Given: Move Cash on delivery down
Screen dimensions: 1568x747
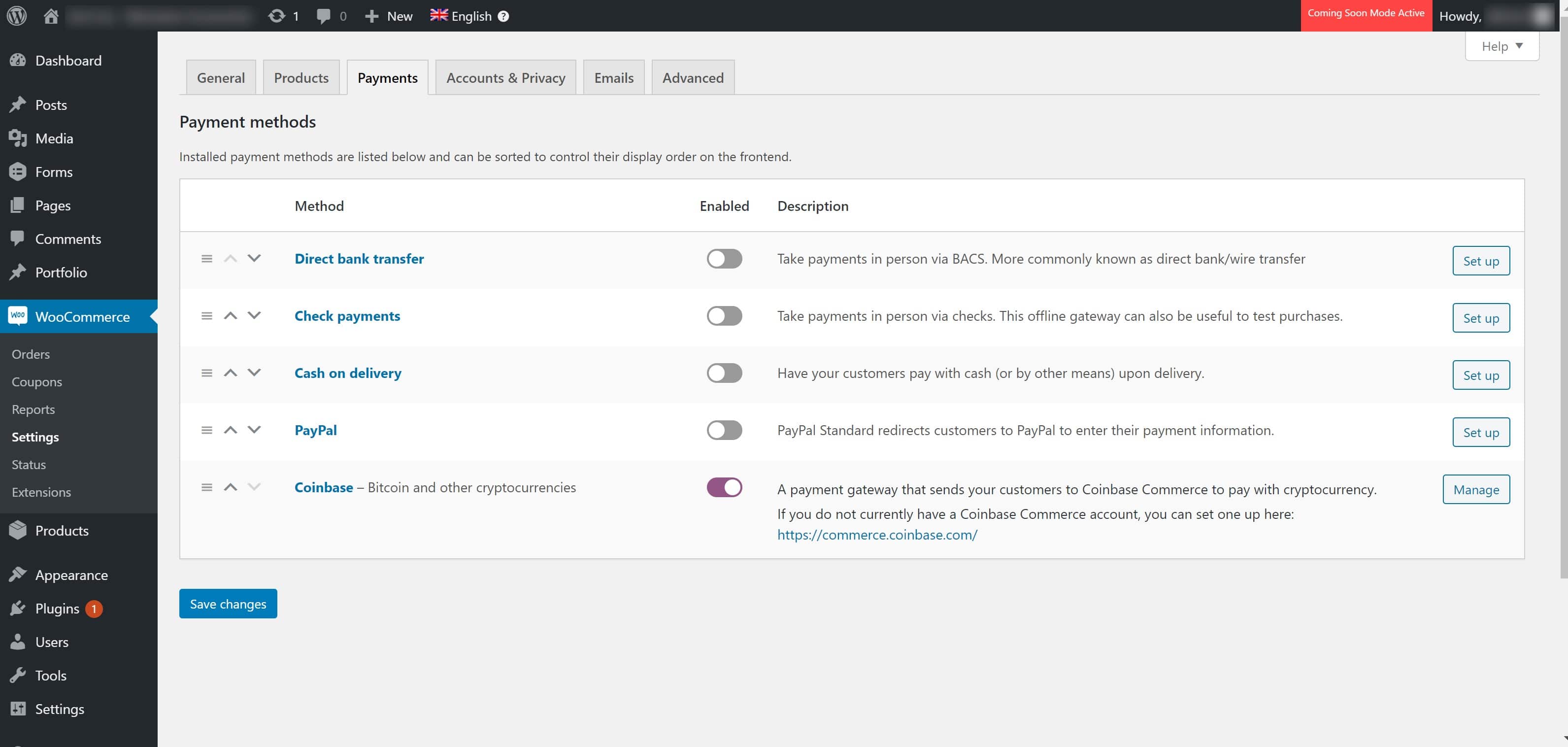Looking at the screenshot, I should point(254,373).
